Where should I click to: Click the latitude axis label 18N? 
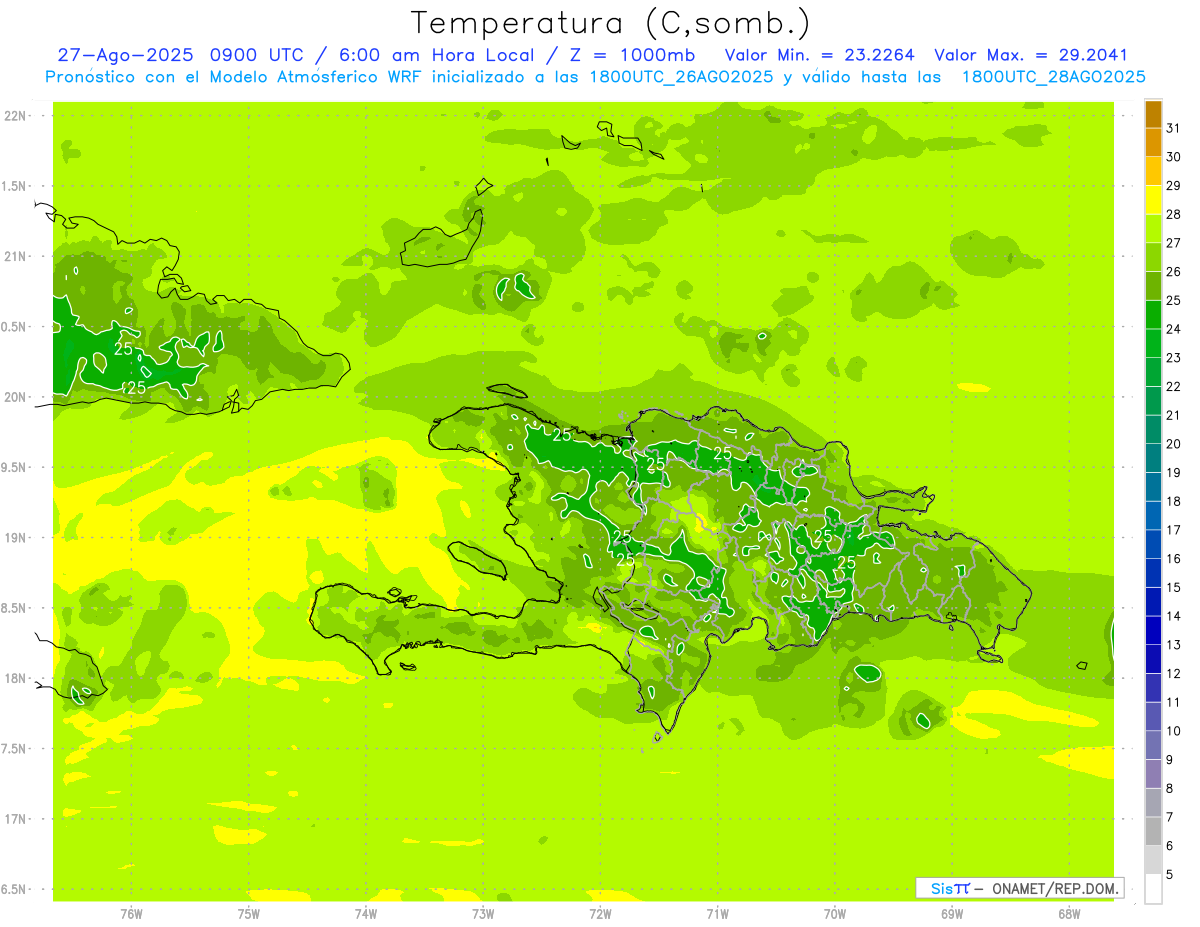pyautogui.click(x=16, y=679)
